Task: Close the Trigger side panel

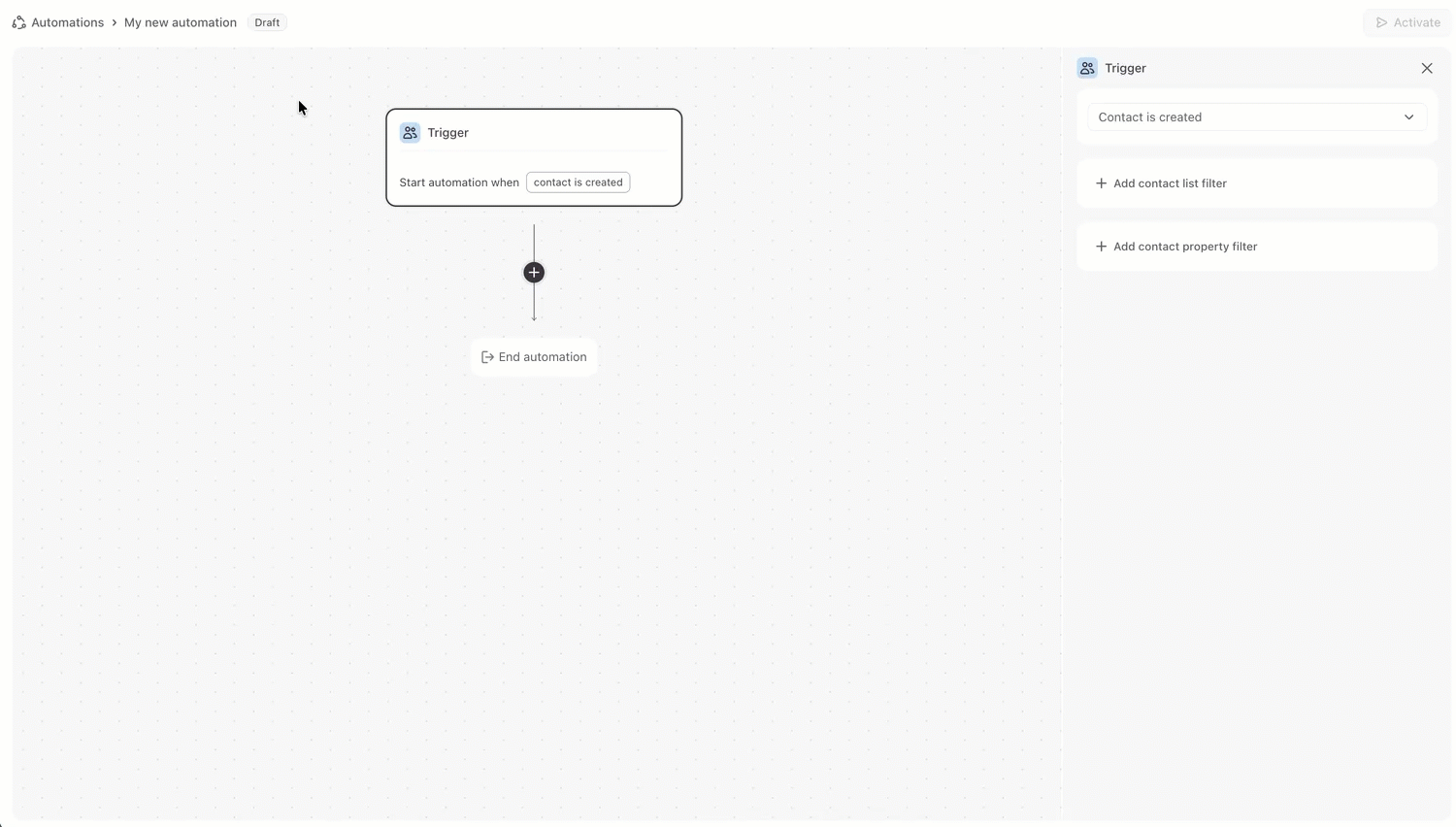Action: [1426, 68]
